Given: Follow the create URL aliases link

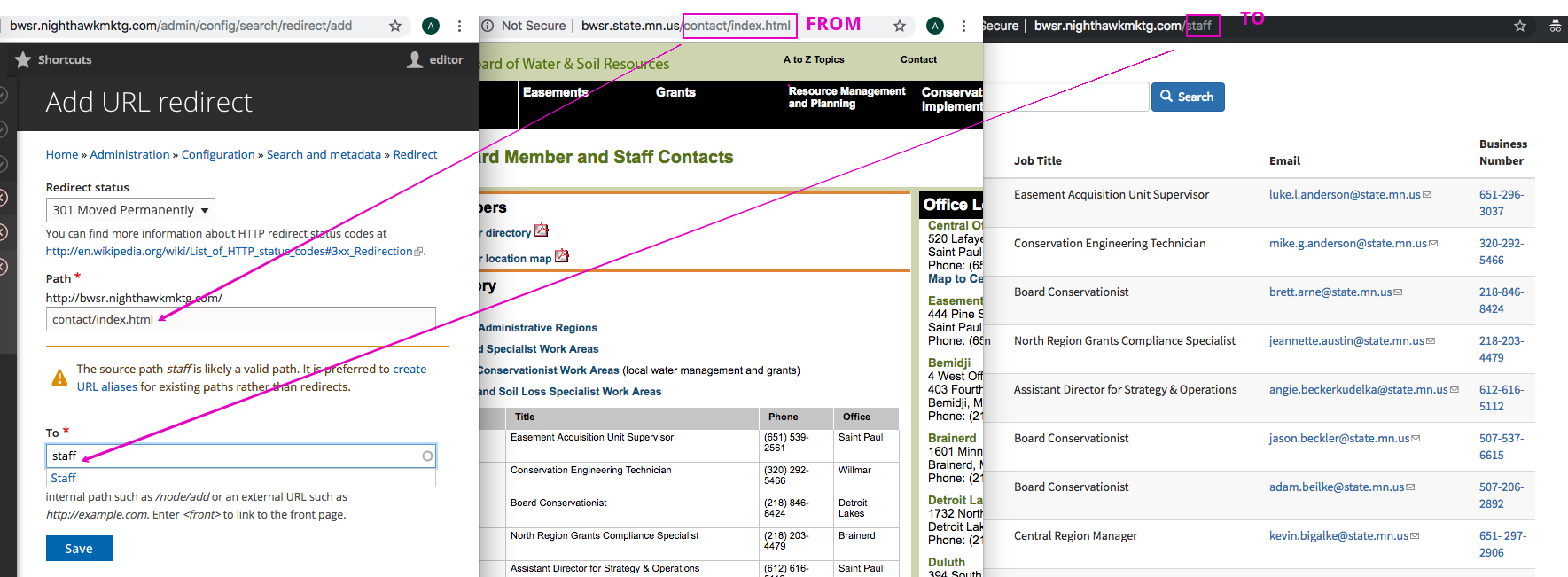Looking at the screenshot, I should click(106, 386).
